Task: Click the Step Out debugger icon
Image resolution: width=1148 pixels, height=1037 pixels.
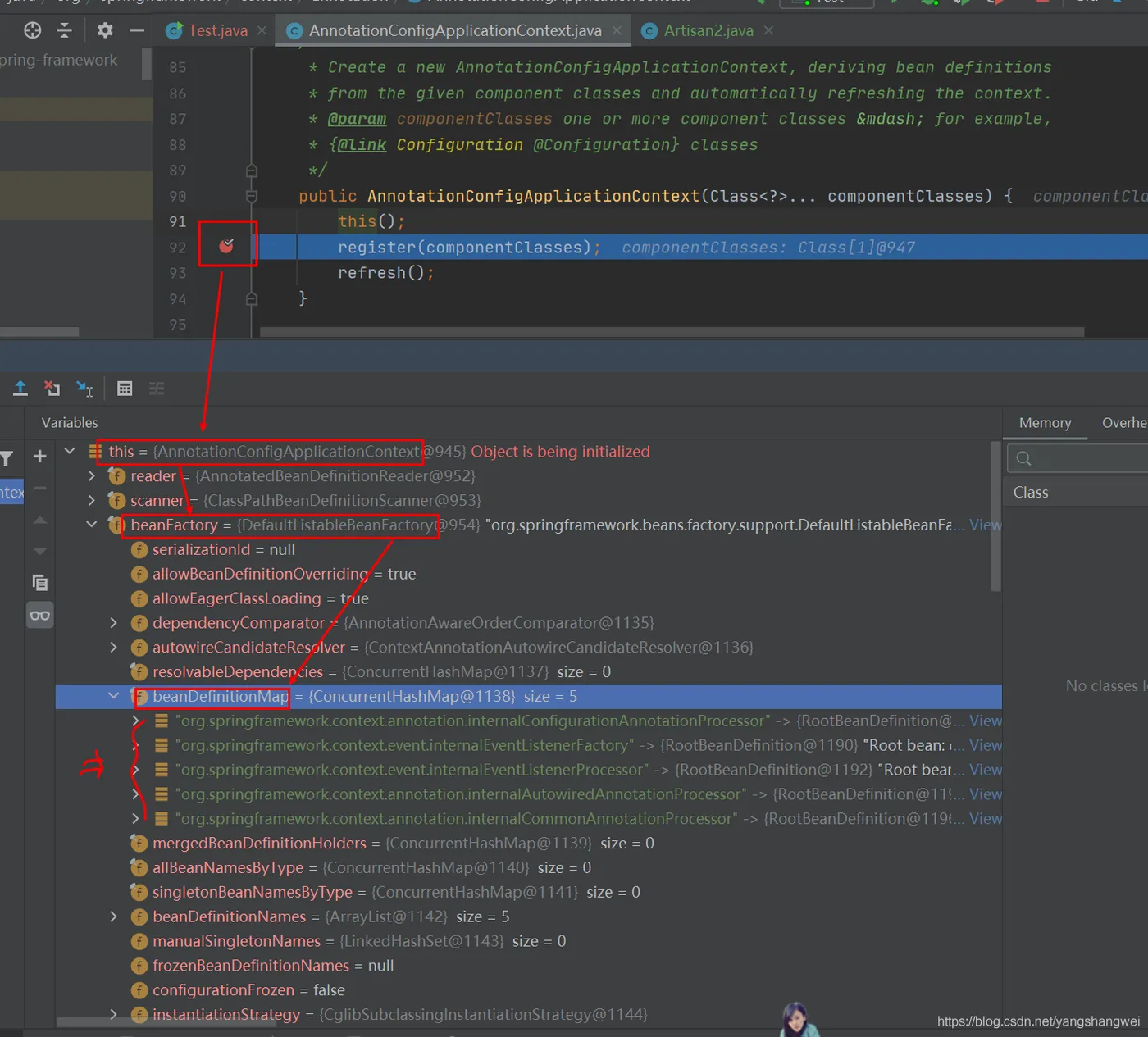Action: coord(20,389)
